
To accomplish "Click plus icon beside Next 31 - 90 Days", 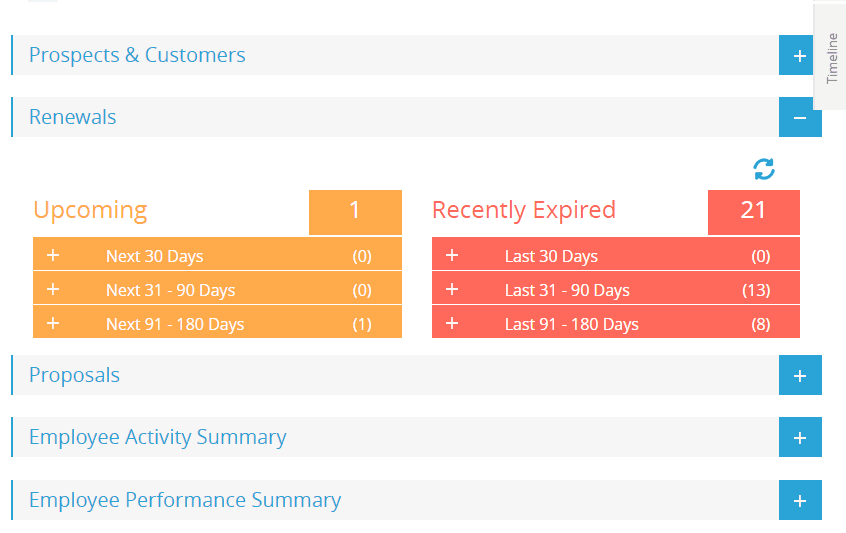I will point(53,290).
